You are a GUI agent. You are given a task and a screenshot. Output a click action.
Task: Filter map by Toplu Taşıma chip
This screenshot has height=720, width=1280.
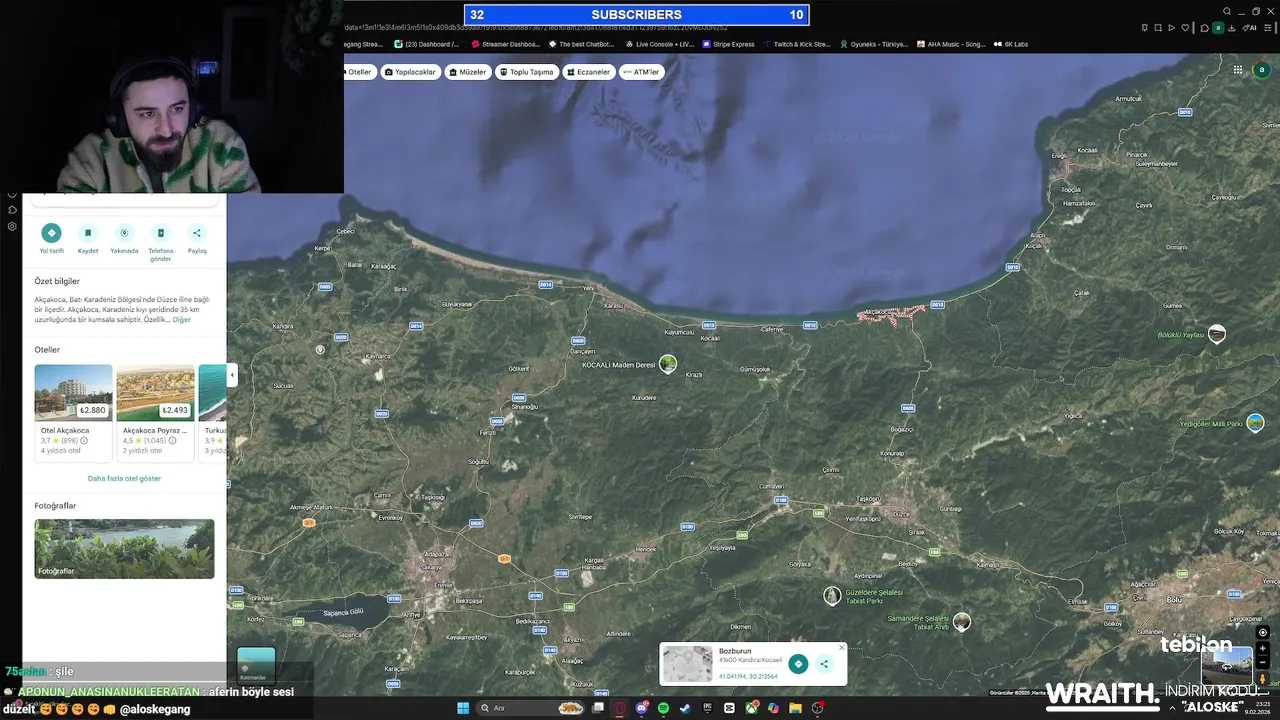point(526,72)
